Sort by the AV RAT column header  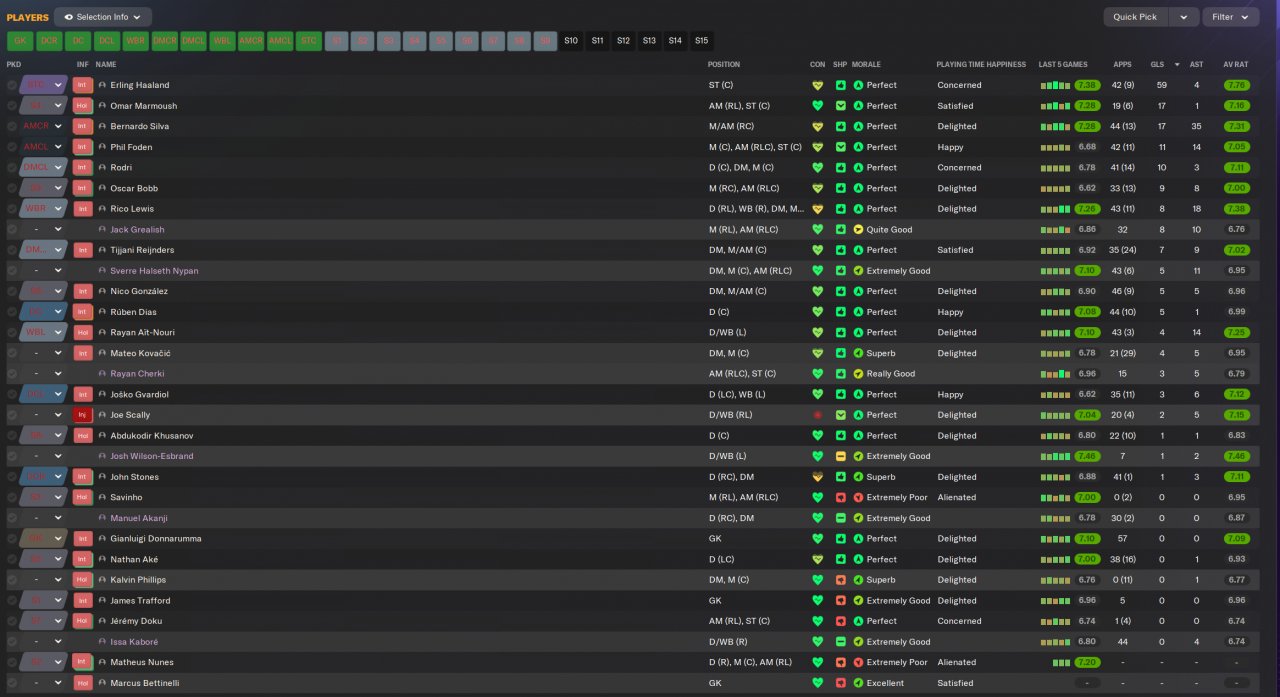pos(1236,64)
